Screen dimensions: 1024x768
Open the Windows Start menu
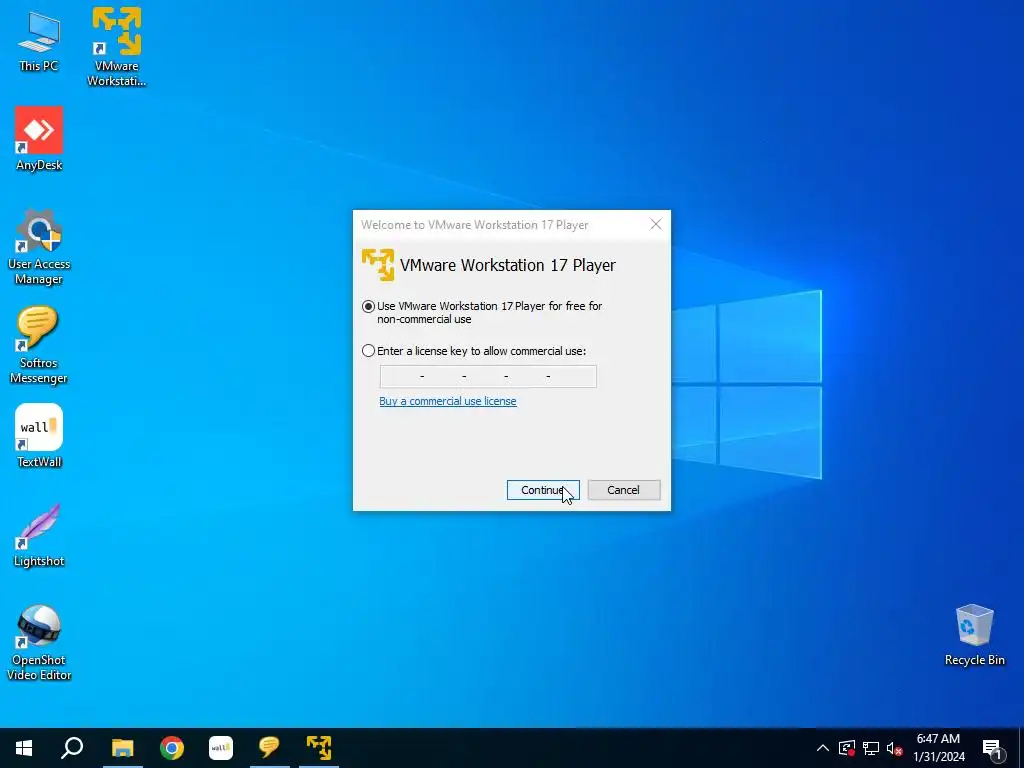pyautogui.click(x=24, y=748)
